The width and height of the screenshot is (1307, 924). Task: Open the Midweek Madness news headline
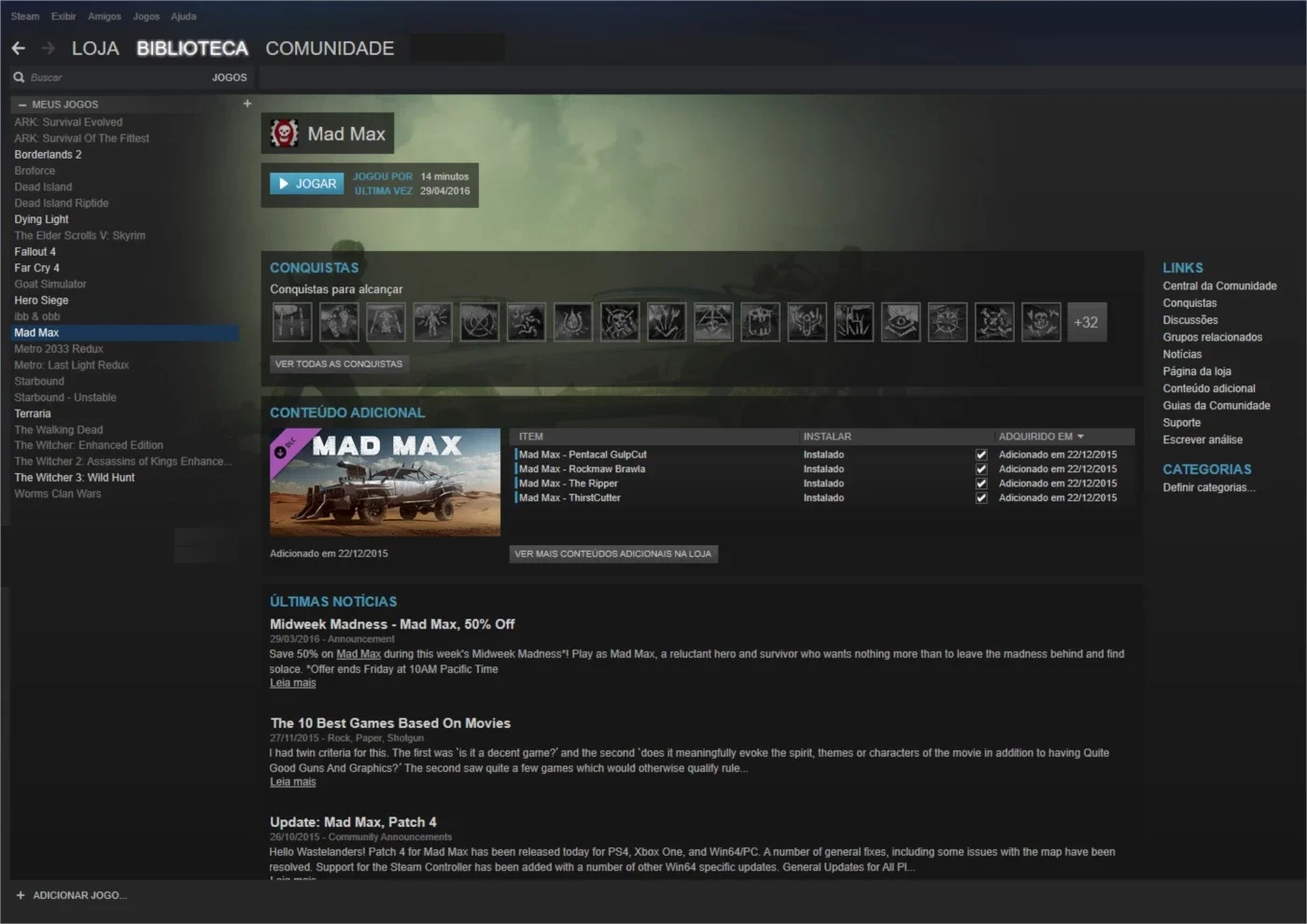click(392, 624)
